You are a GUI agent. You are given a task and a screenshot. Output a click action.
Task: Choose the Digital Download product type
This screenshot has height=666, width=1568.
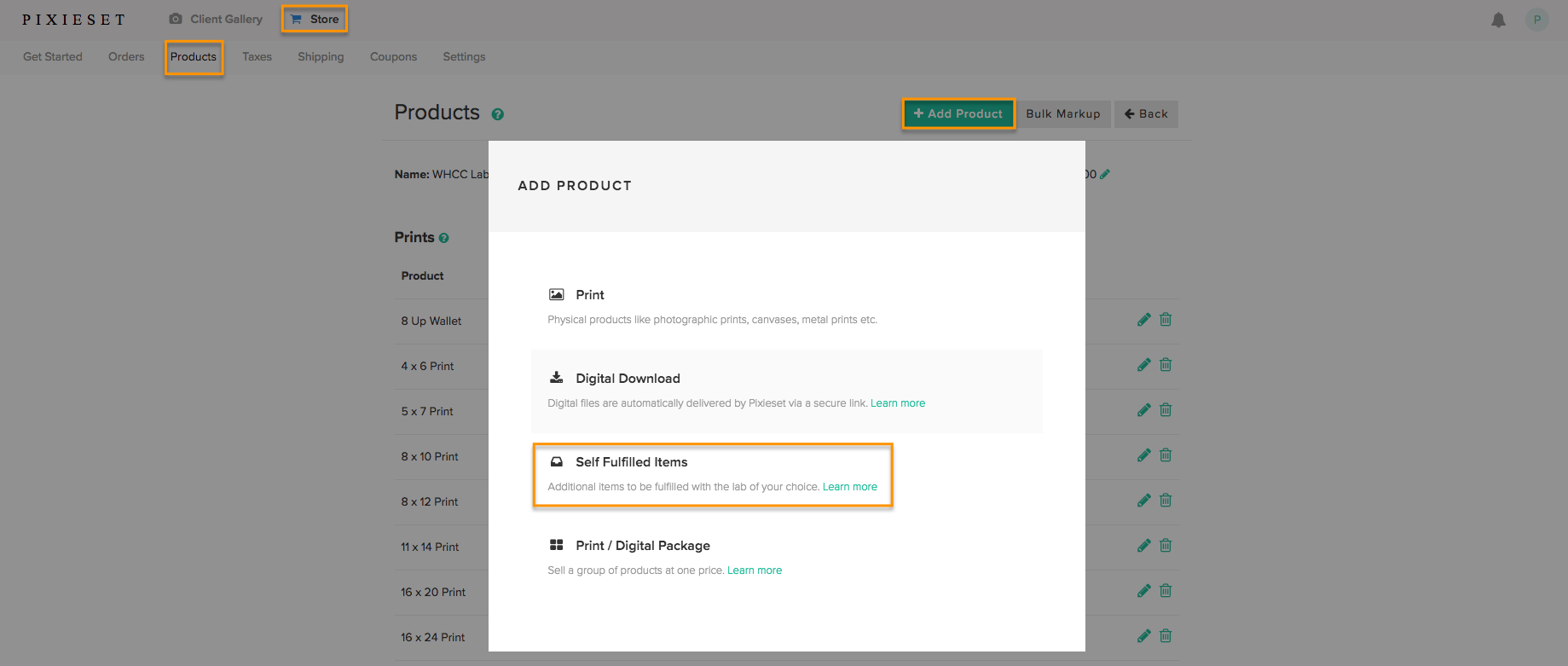click(786, 391)
